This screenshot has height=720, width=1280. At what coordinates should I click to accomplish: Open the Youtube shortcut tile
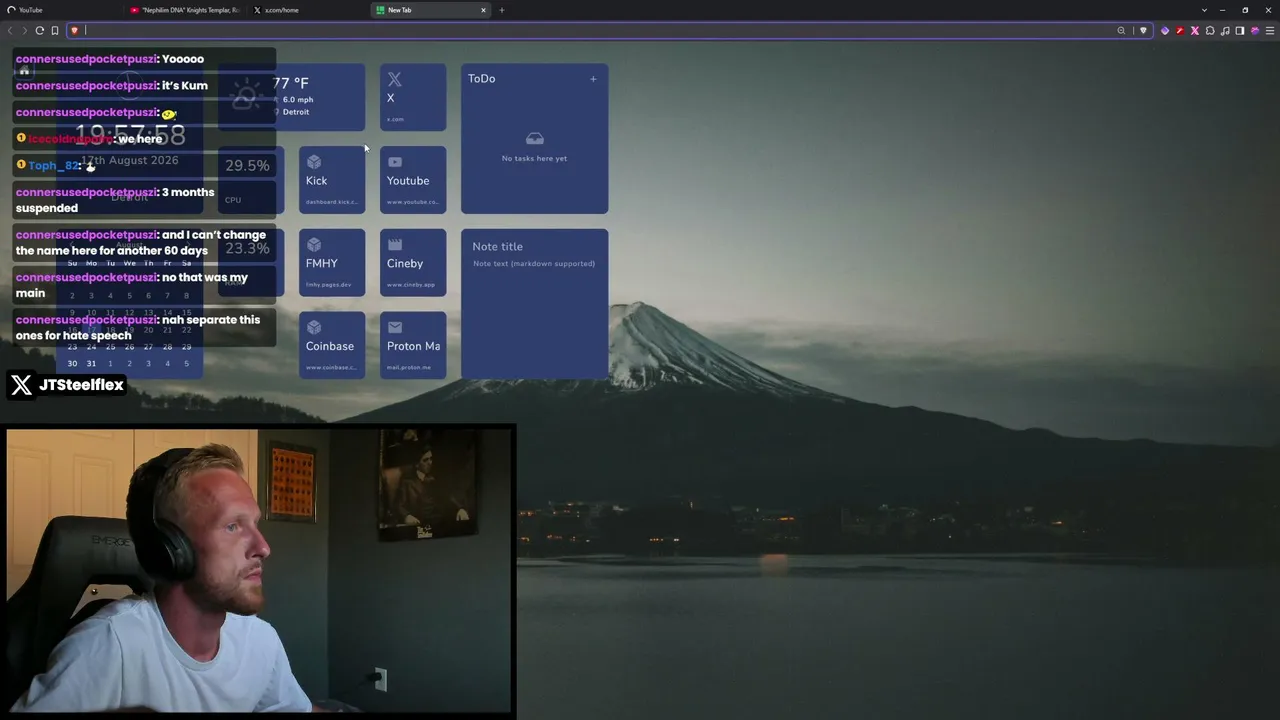click(x=413, y=180)
